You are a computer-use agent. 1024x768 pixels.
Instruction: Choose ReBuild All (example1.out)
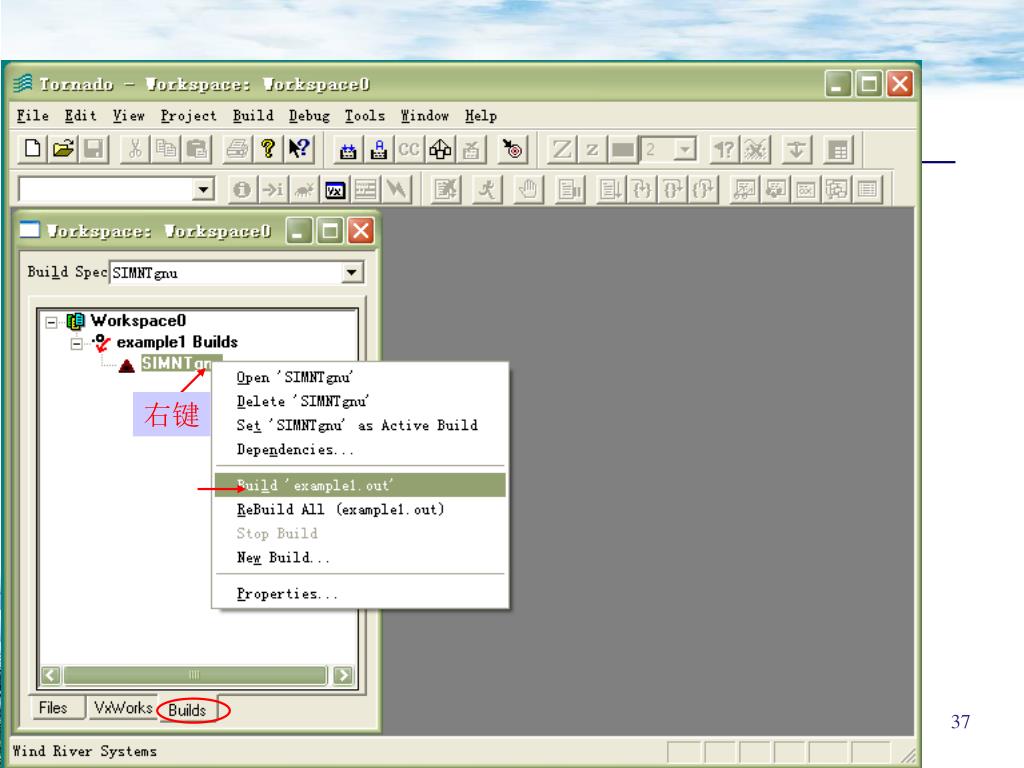coord(360,509)
